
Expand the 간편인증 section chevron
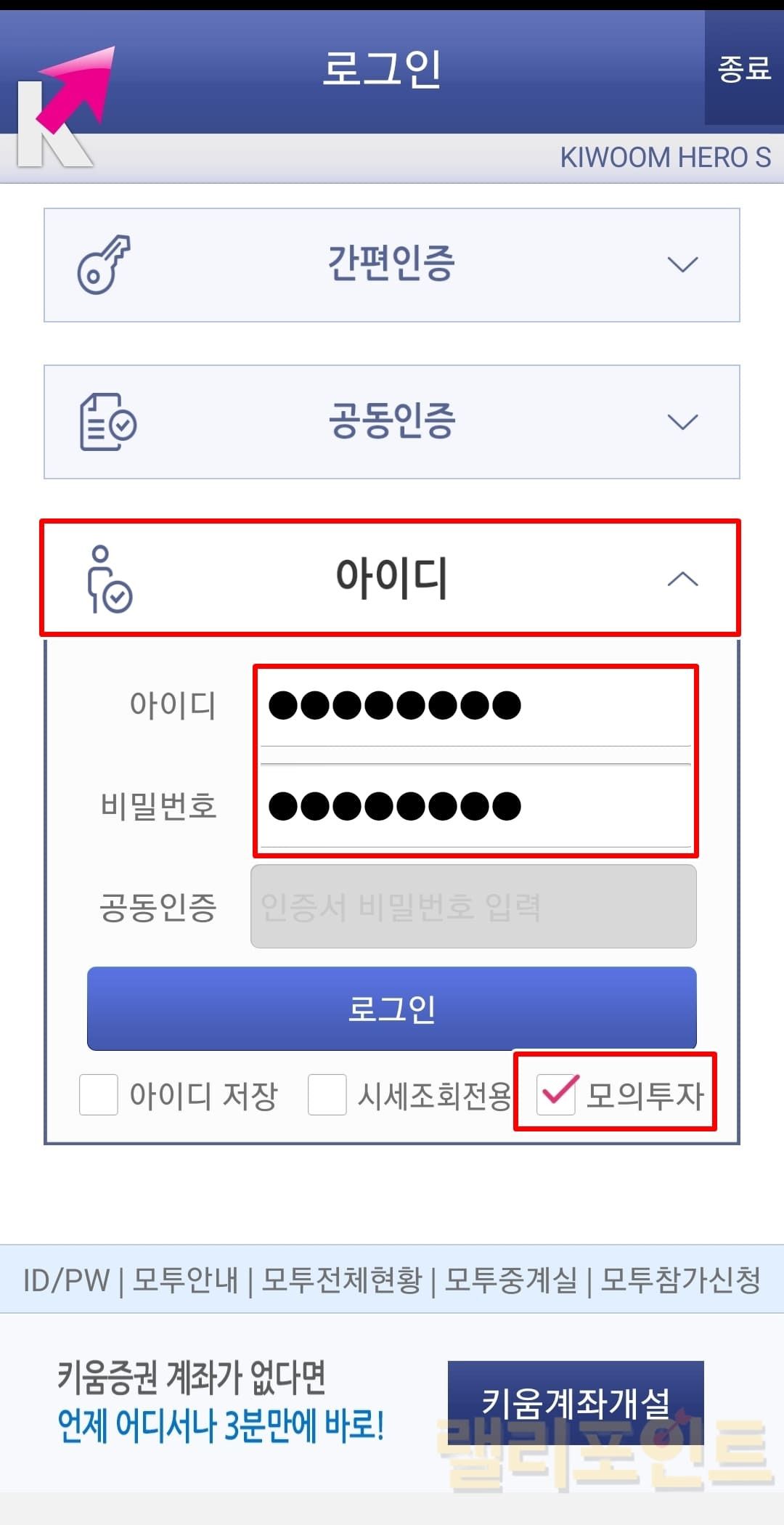coord(682,265)
